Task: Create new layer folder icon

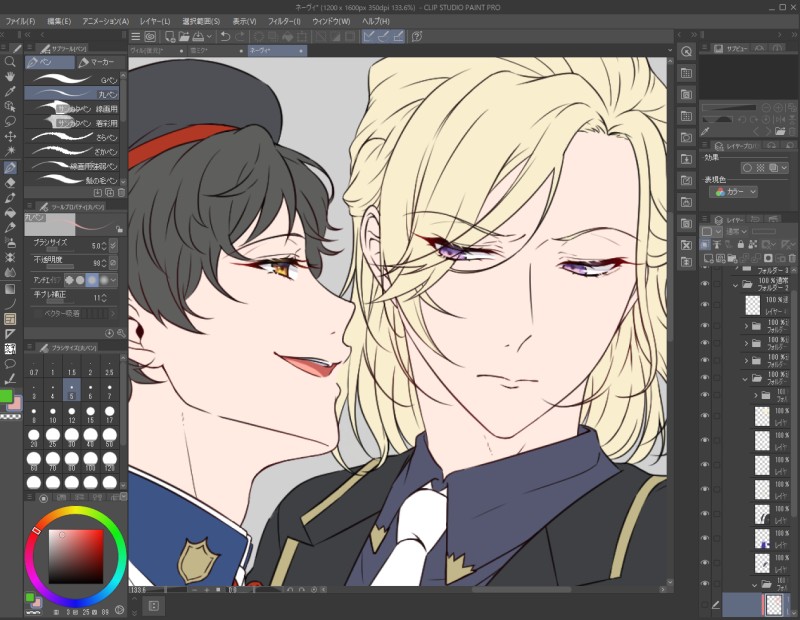Action: 732,259
